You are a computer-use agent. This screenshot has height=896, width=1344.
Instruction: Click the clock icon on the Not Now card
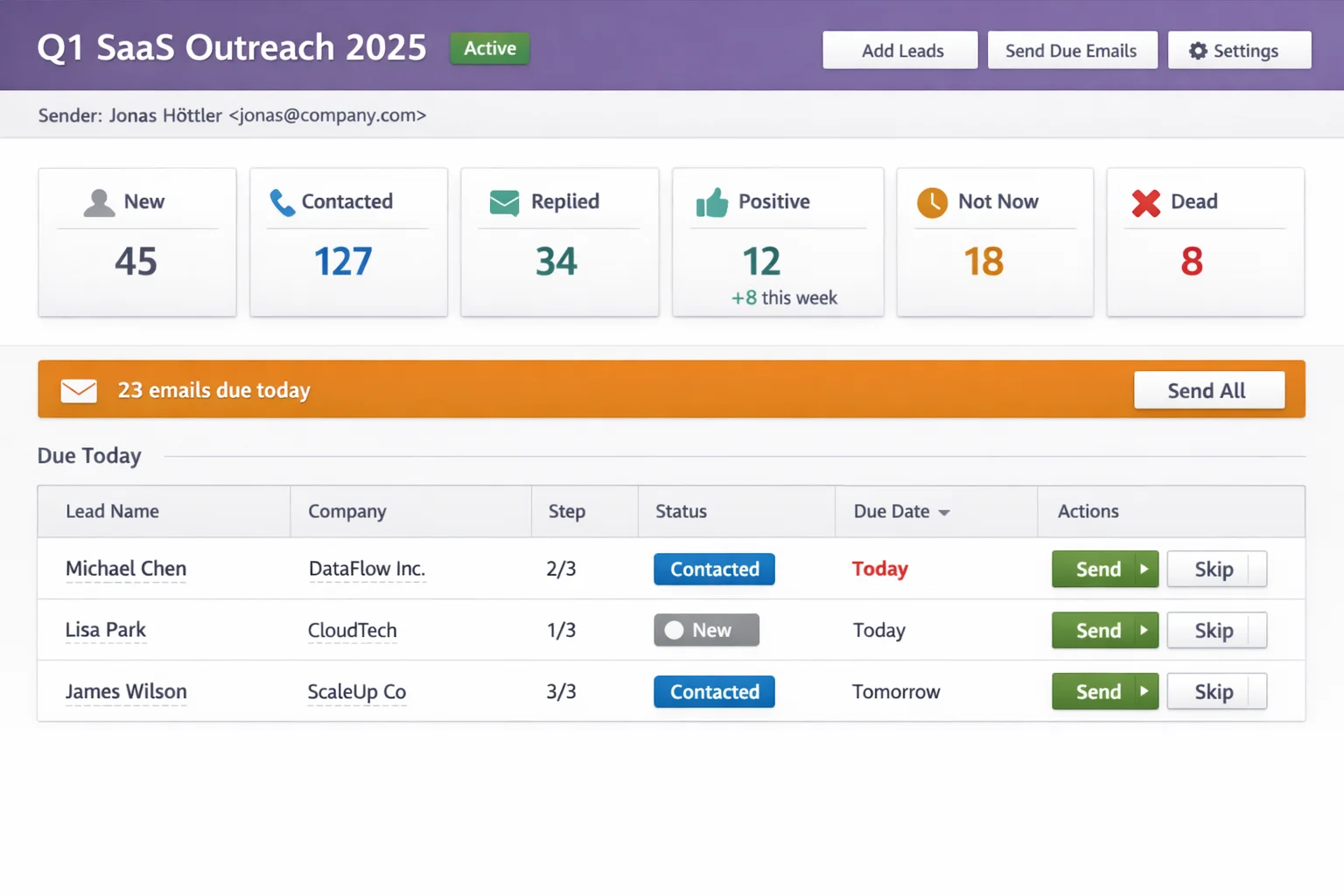pos(932,202)
